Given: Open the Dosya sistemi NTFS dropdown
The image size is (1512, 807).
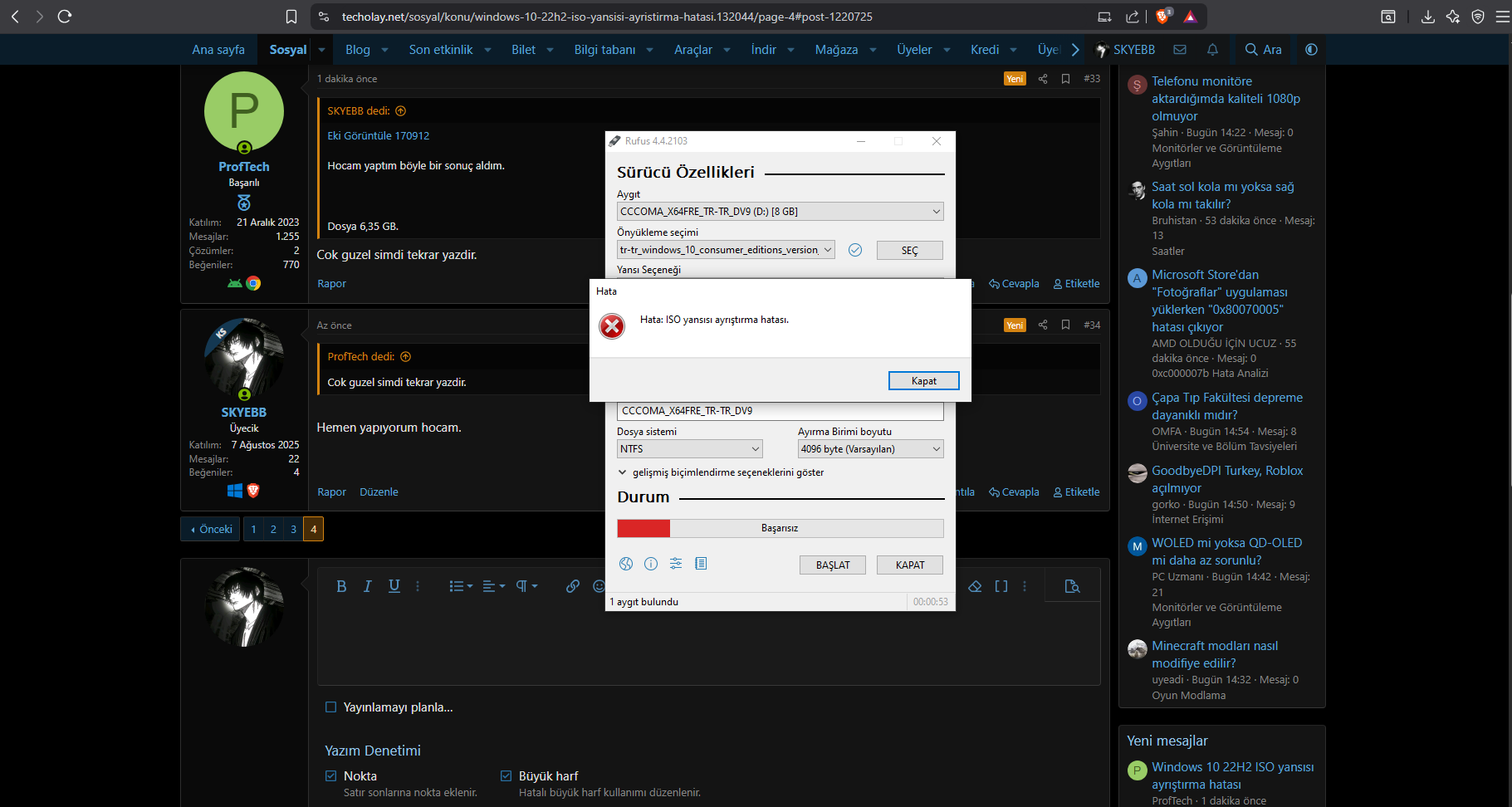Looking at the screenshot, I should tap(690, 449).
